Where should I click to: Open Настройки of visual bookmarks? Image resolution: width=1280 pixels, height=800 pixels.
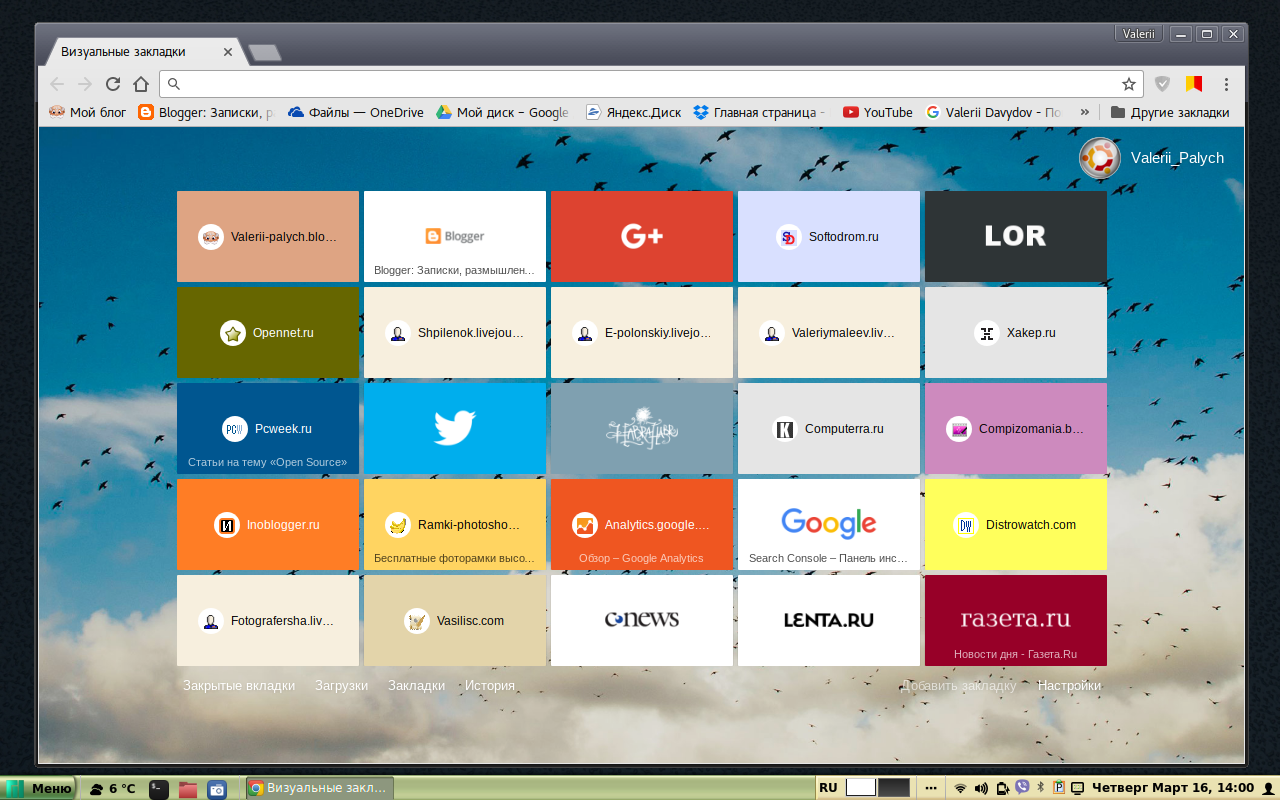tap(1069, 686)
